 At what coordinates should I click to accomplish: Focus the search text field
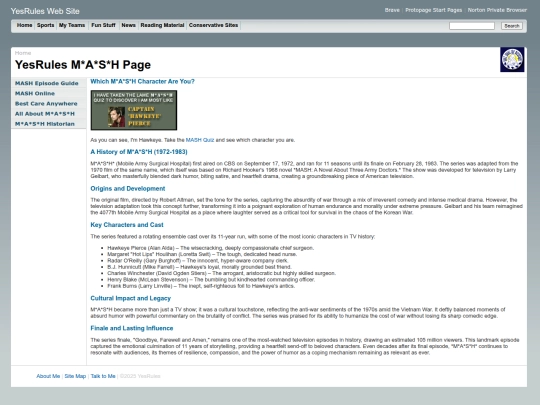pos(472,26)
